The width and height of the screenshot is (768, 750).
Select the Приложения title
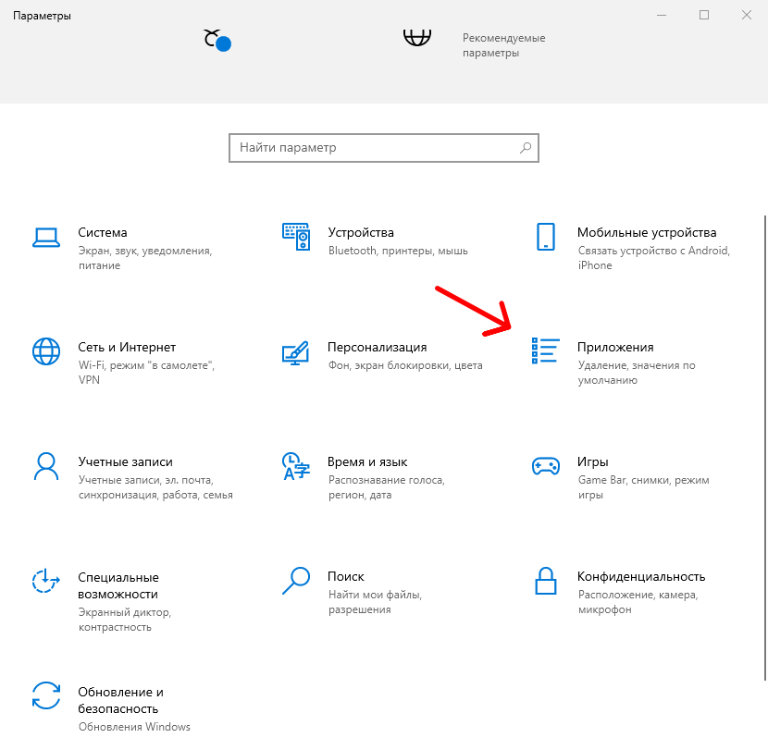(x=615, y=347)
